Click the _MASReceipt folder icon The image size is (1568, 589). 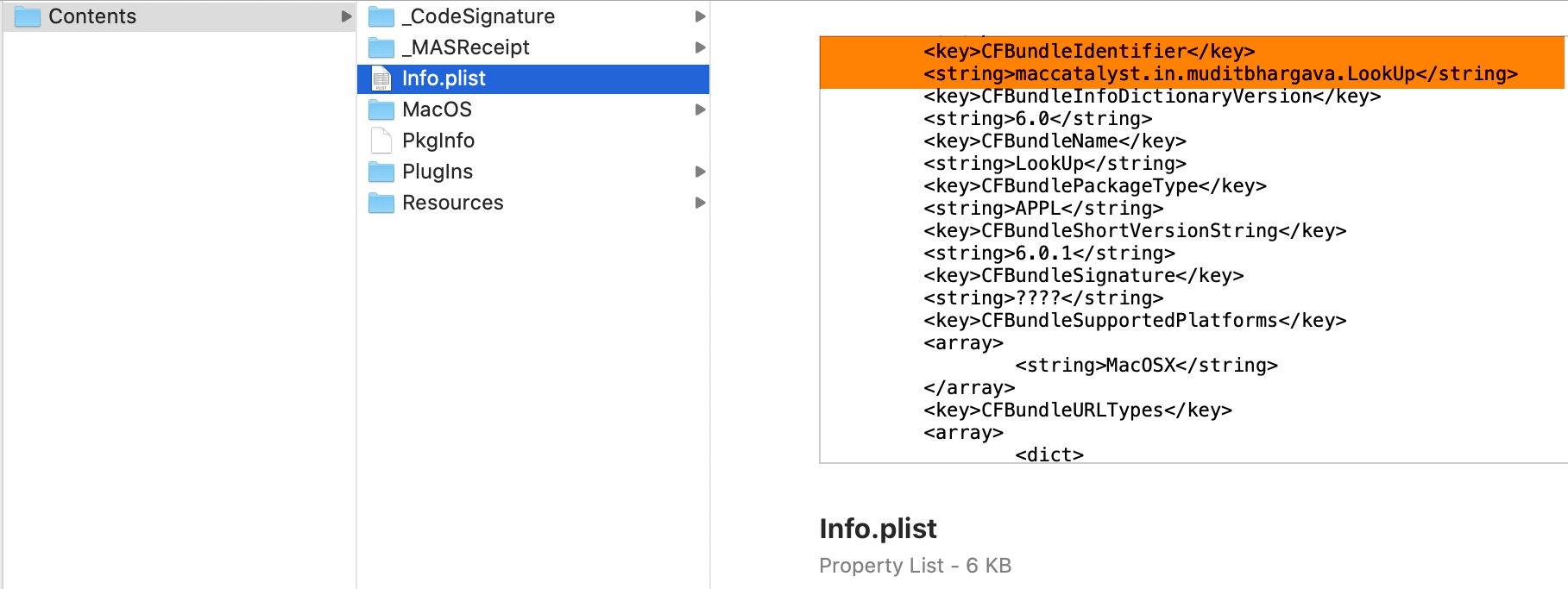[x=381, y=47]
